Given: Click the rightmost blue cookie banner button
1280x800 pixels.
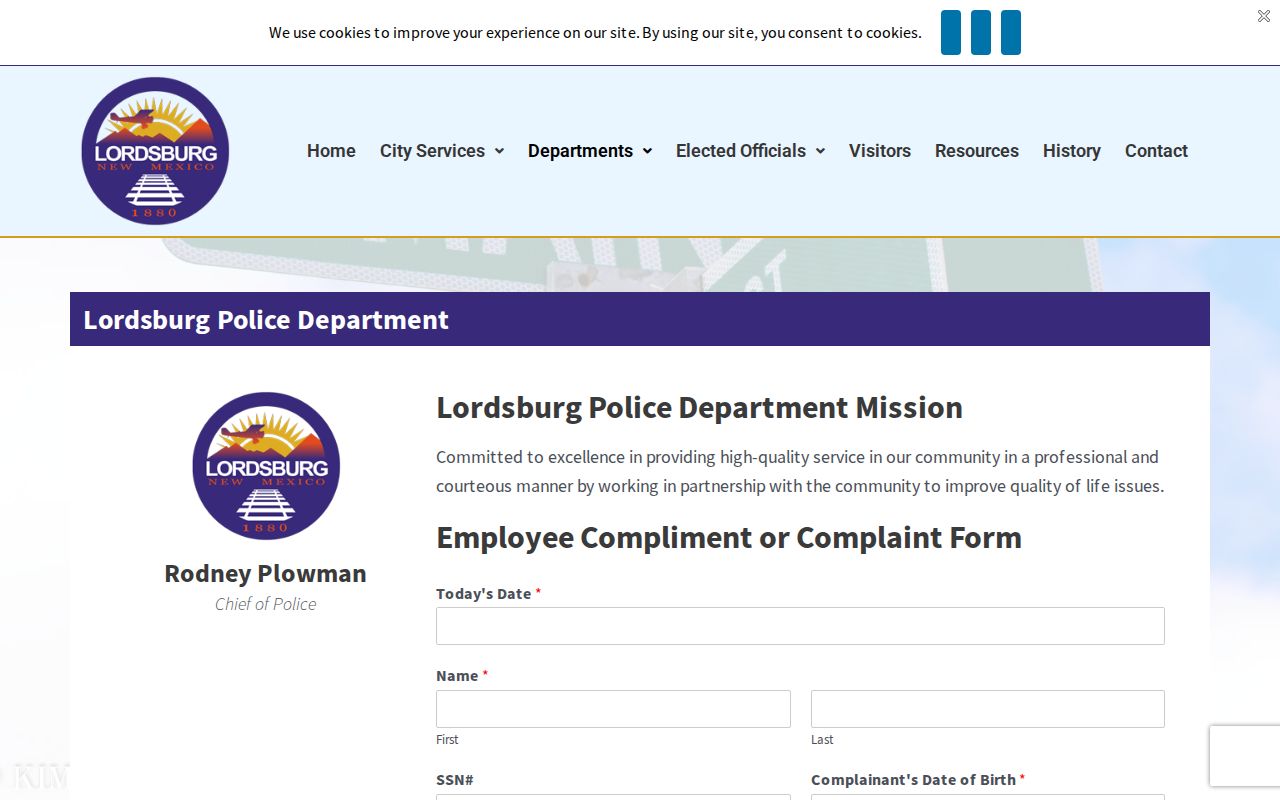Looking at the screenshot, I should pos(1011,33).
